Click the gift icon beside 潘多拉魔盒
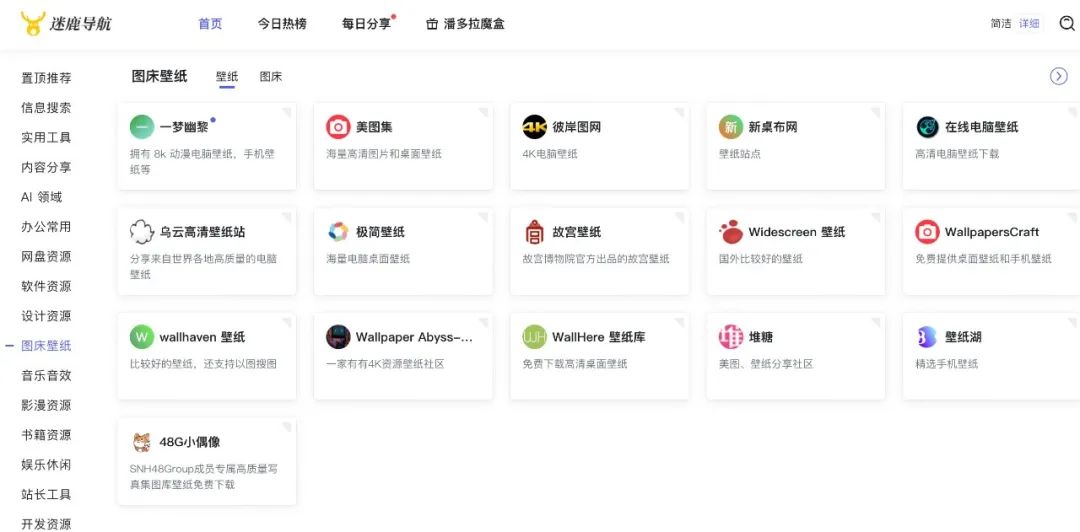Viewport: 1080px width, 532px height. [432, 24]
